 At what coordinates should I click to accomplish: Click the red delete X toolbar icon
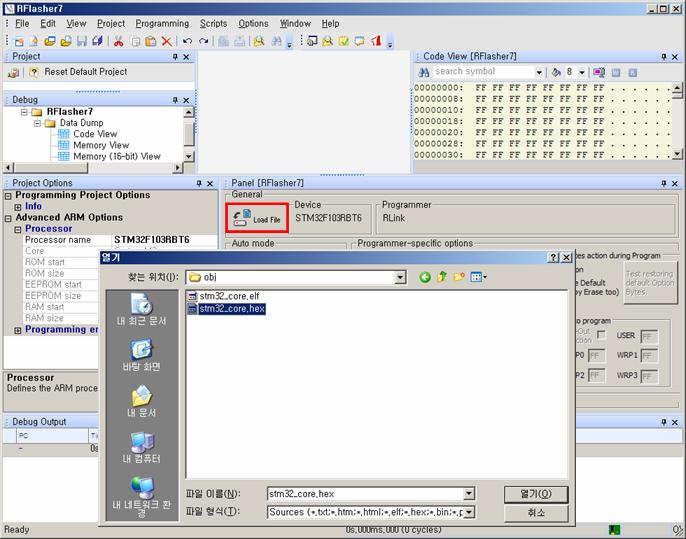tap(166, 41)
